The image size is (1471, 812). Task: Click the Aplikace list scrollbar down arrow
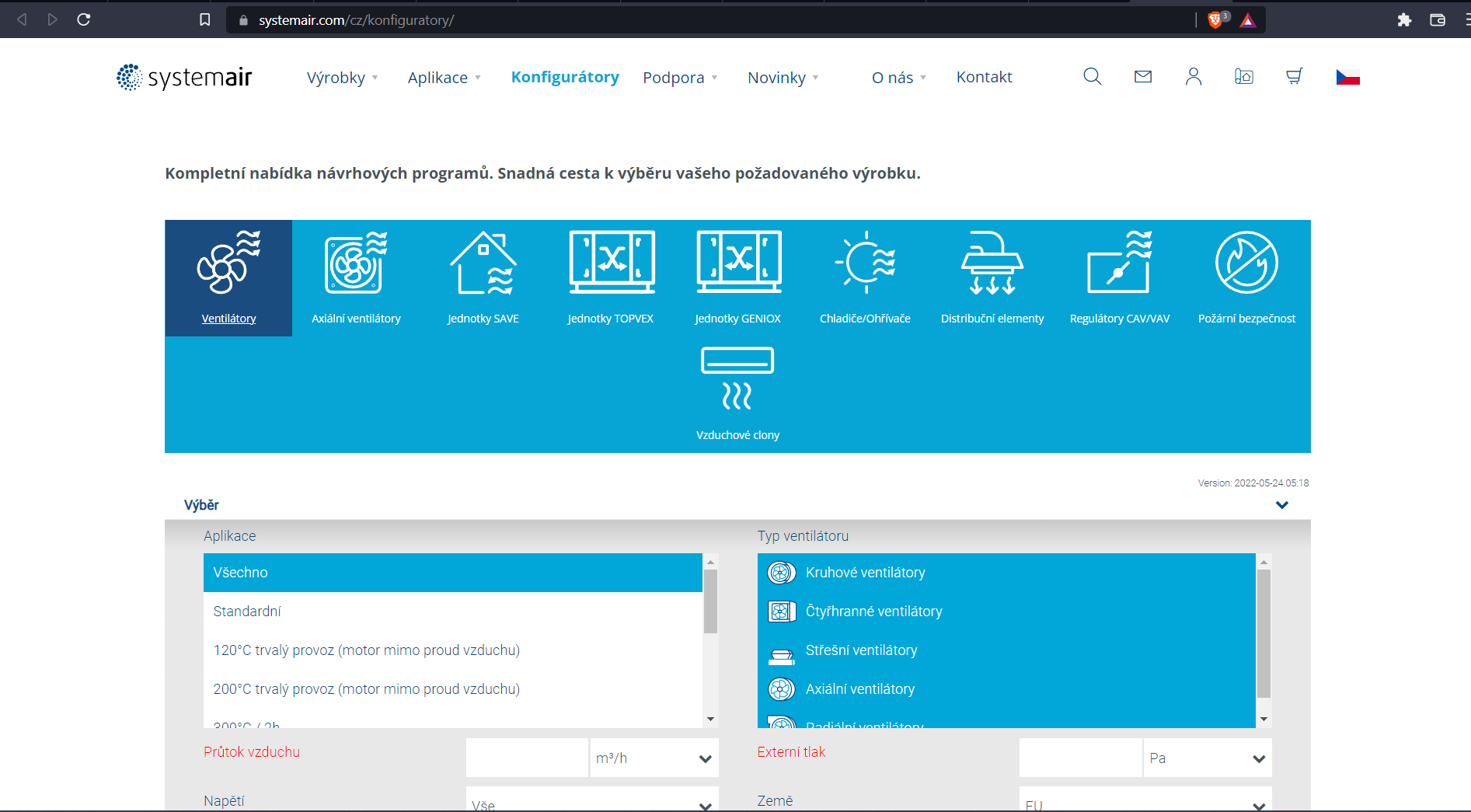tap(710, 720)
